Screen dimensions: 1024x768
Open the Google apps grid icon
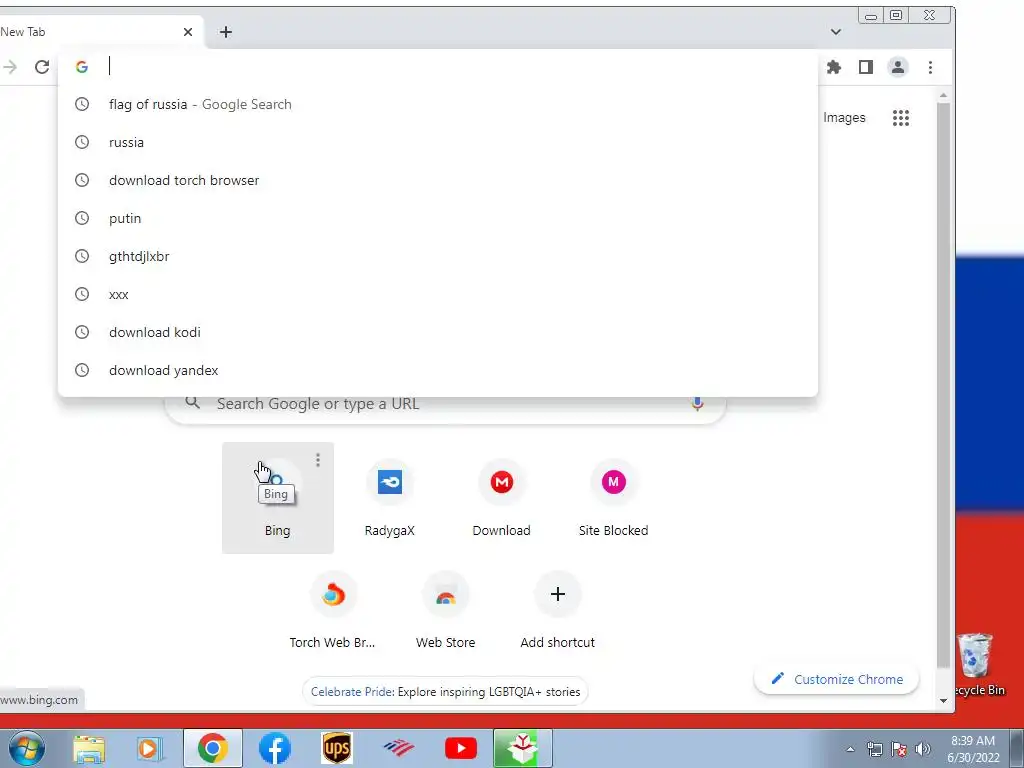[901, 118]
